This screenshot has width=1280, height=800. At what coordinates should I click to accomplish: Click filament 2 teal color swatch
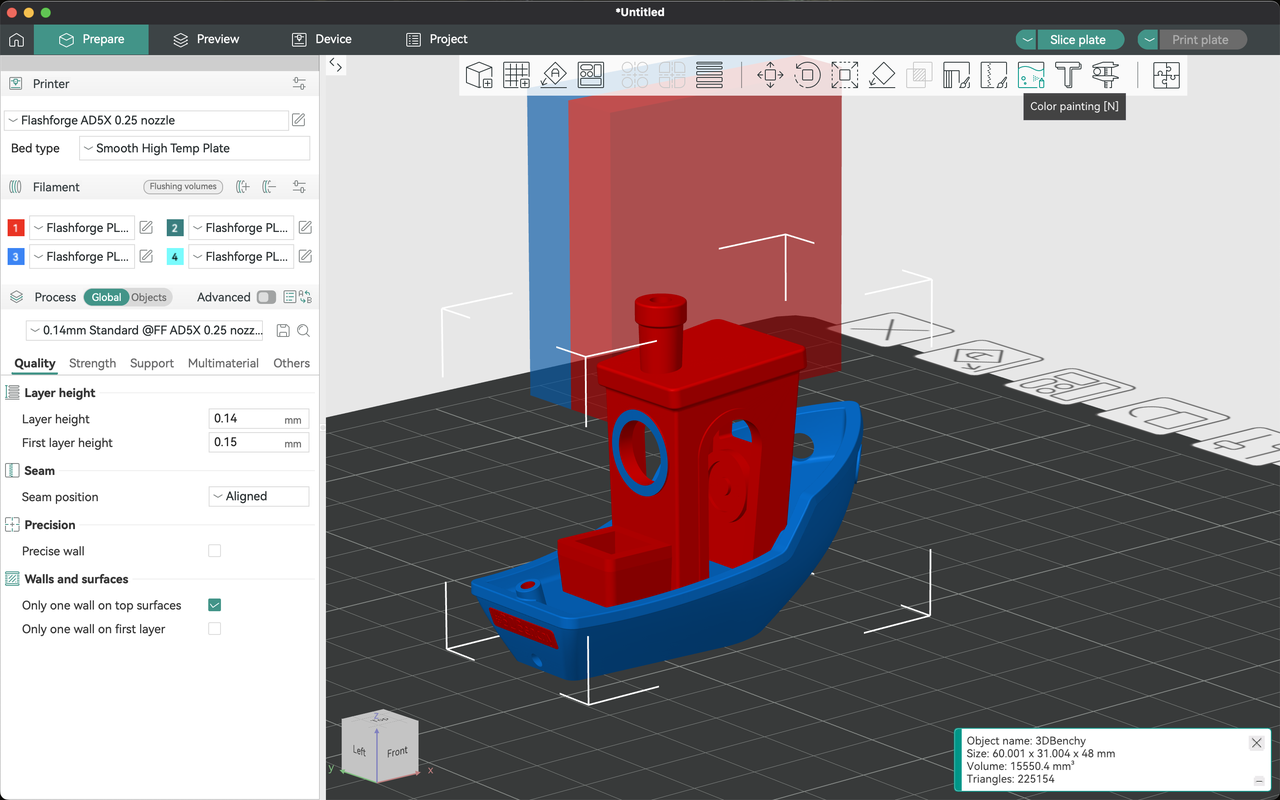175,228
